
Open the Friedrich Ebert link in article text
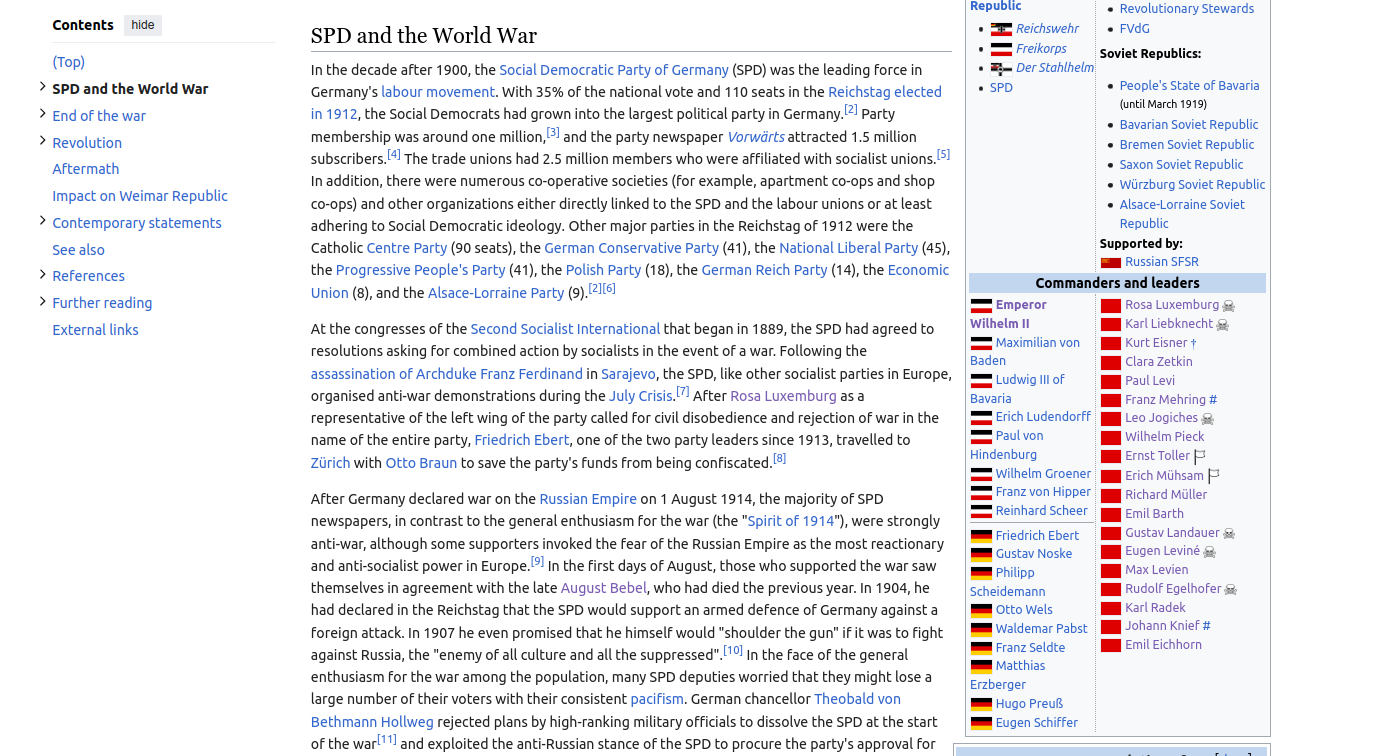pos(522,440)
